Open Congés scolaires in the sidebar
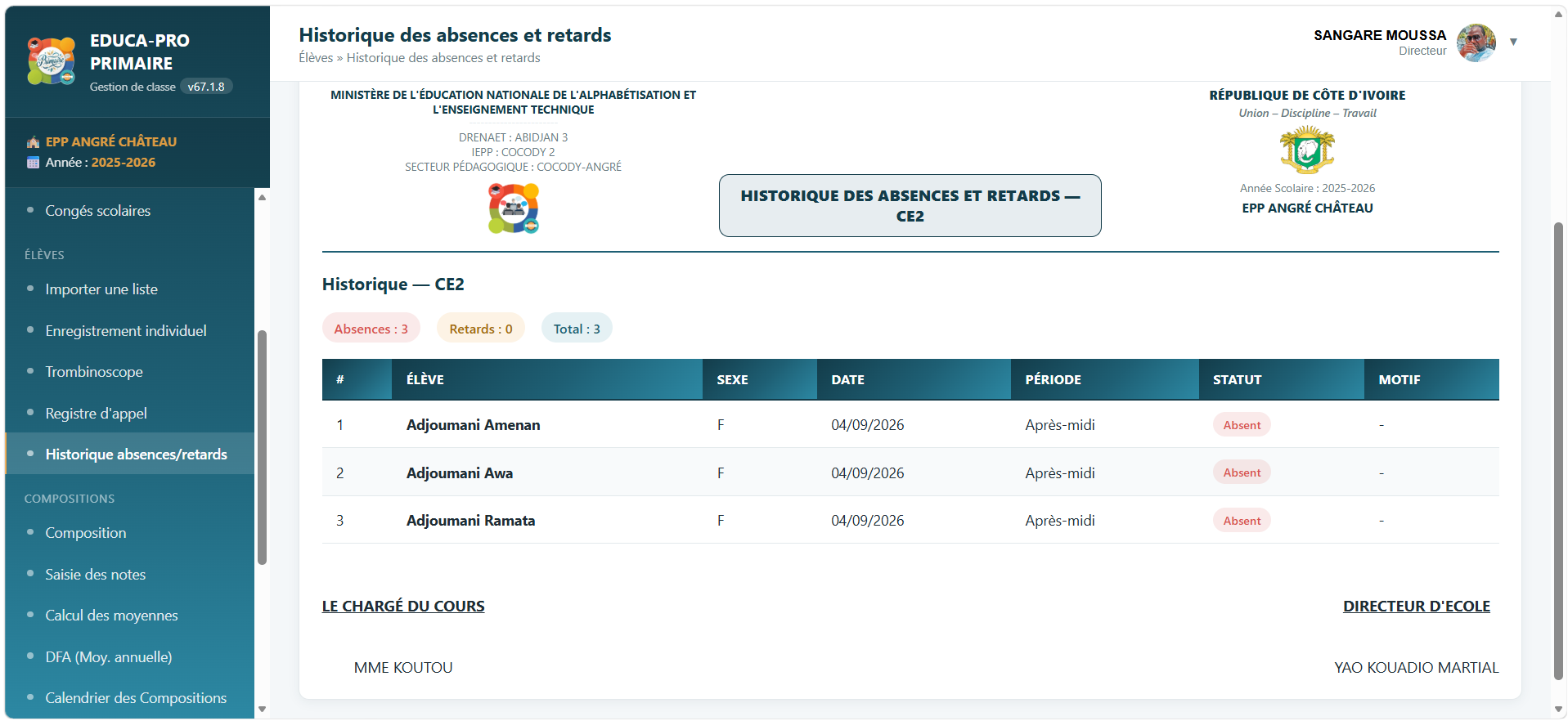 (97, 211)
